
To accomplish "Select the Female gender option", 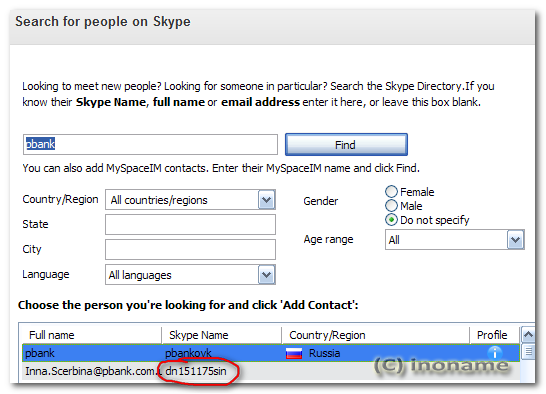I will click(391, 192).
